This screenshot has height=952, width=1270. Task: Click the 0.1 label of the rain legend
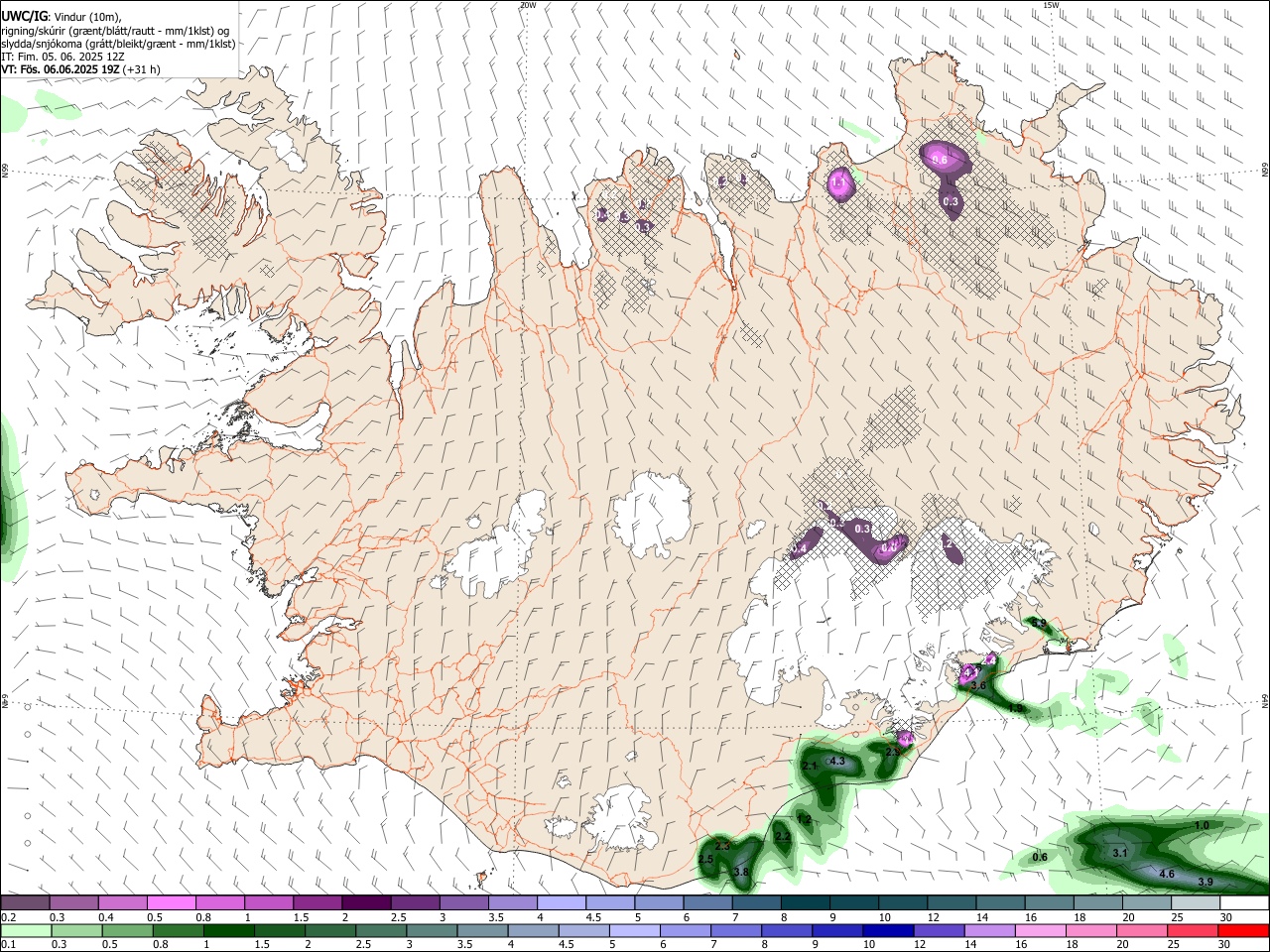[7, 944]
